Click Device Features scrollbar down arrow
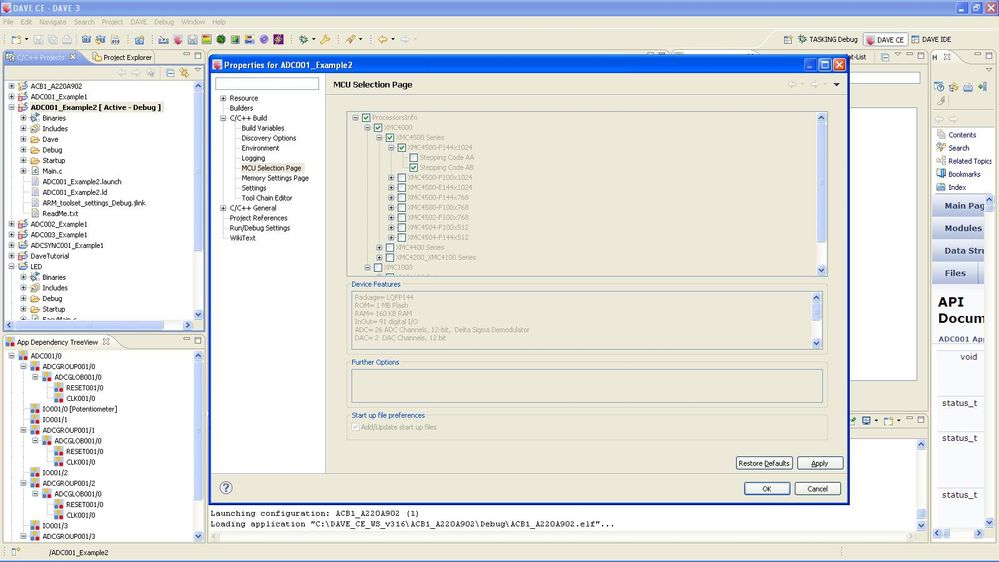 coord(817,343)
